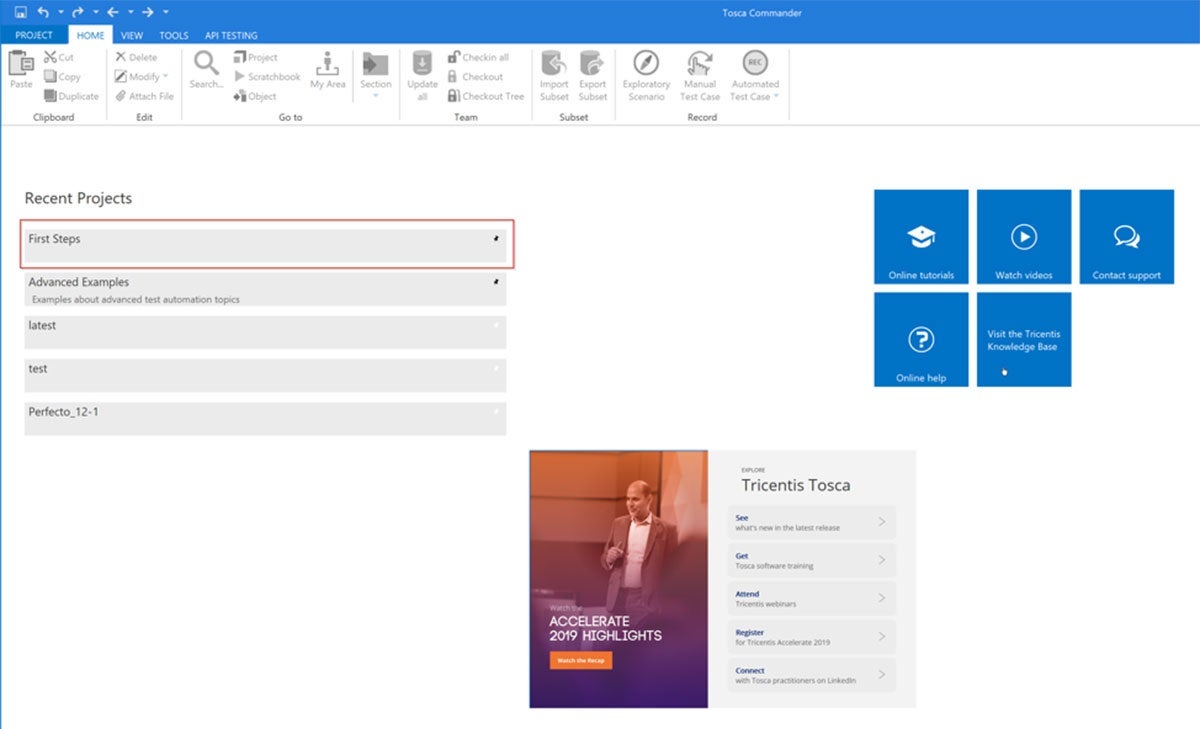Open the Redo history dropdown arrow
This screenshot has width=1200, height=729.
95,12
